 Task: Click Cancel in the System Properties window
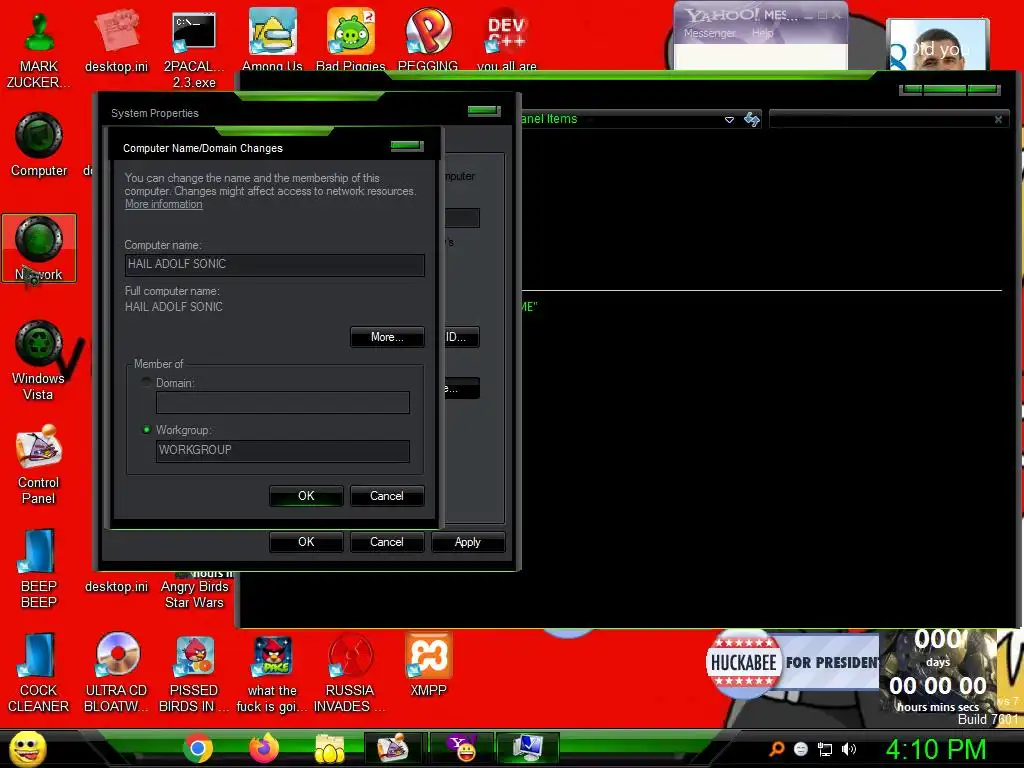387,542
